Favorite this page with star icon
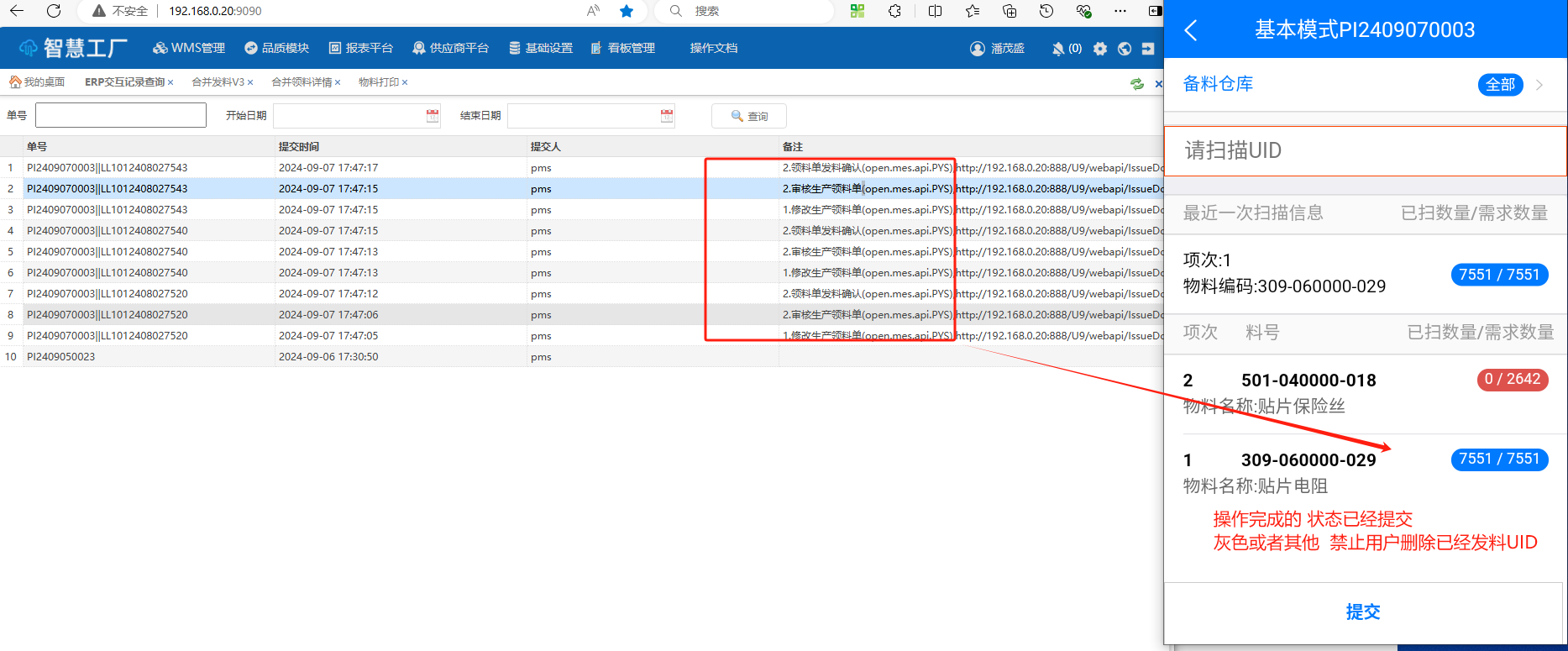Screen dimensions: 1568x651 (x=627, y=11)
